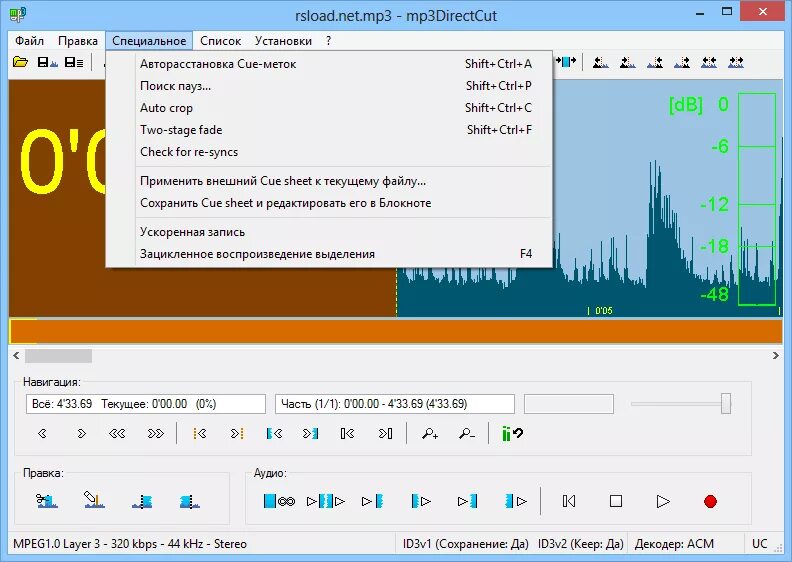Jump to the start with bracket-left icon
Viewport: 792px width, 562px height.
coord(348,433)
